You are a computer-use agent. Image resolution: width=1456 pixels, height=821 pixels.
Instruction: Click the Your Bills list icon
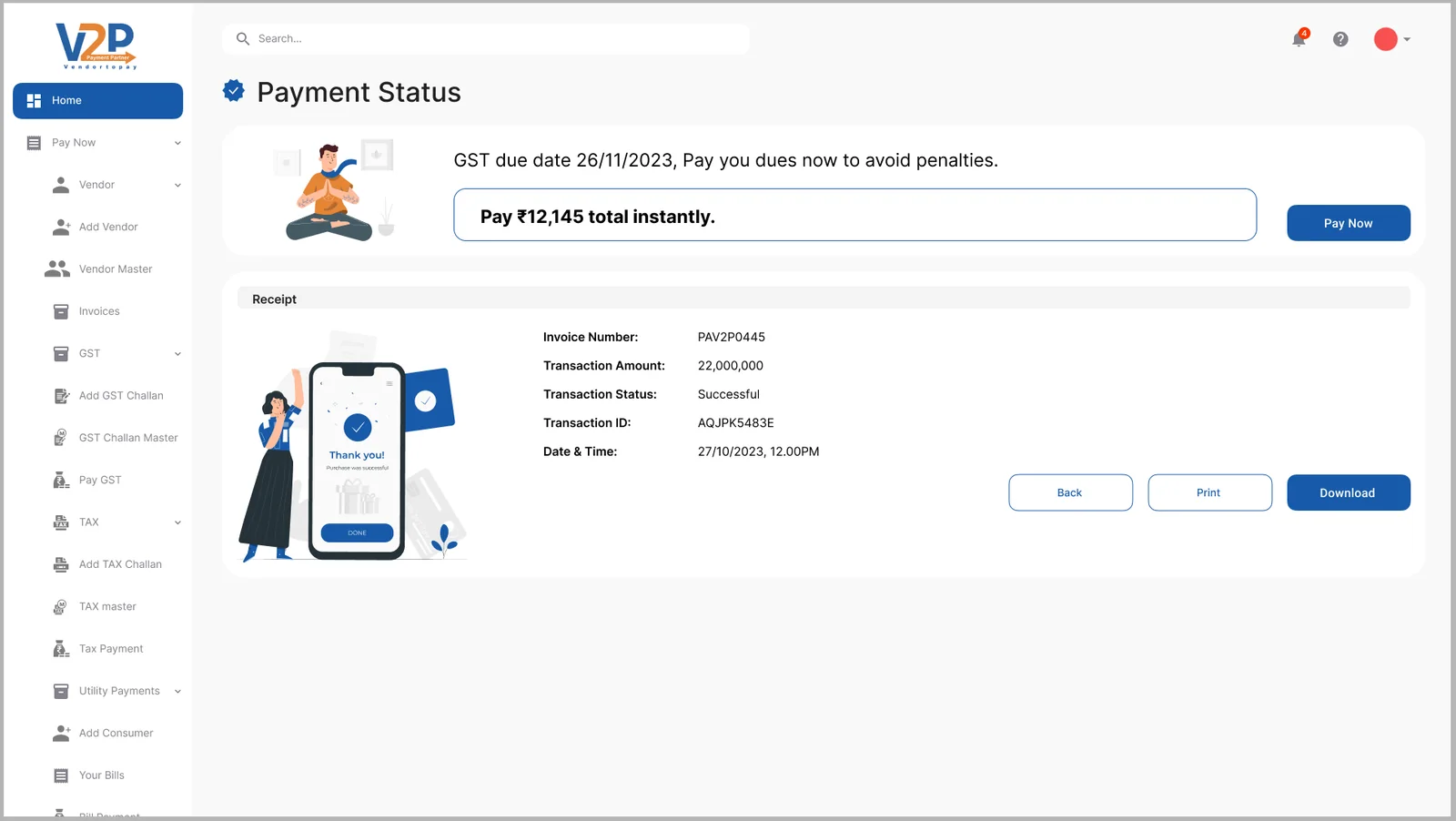tap(61, 775)
